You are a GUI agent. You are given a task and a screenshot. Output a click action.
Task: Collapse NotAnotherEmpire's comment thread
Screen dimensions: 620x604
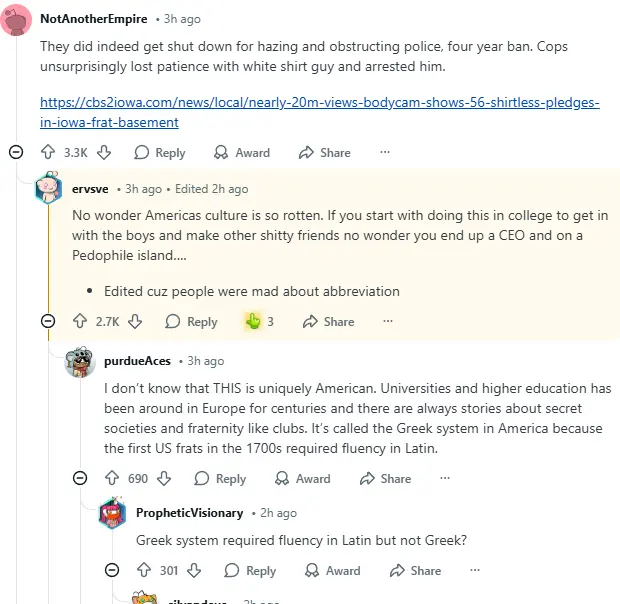tap(15, 153)
